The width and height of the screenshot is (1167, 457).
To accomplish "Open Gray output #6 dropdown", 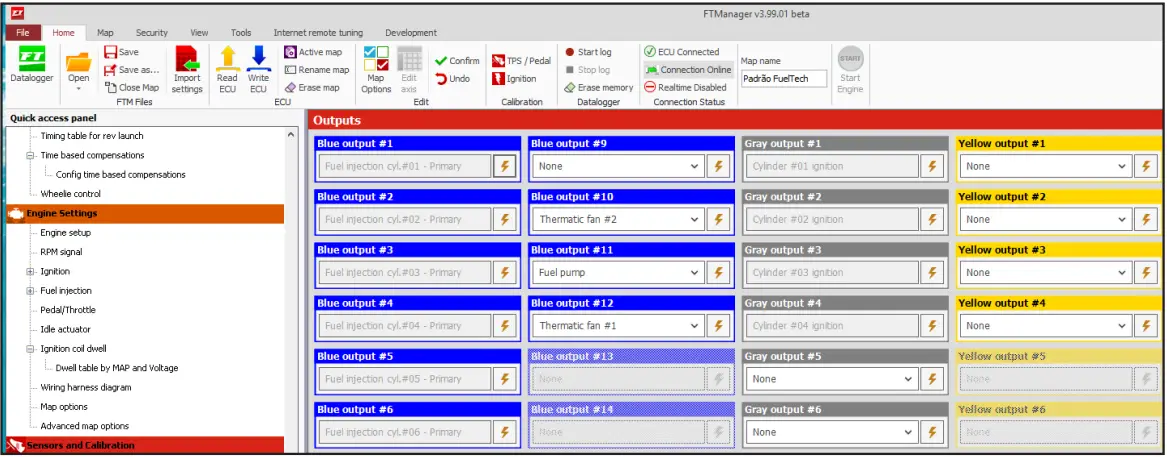I will tap(831, 432).
